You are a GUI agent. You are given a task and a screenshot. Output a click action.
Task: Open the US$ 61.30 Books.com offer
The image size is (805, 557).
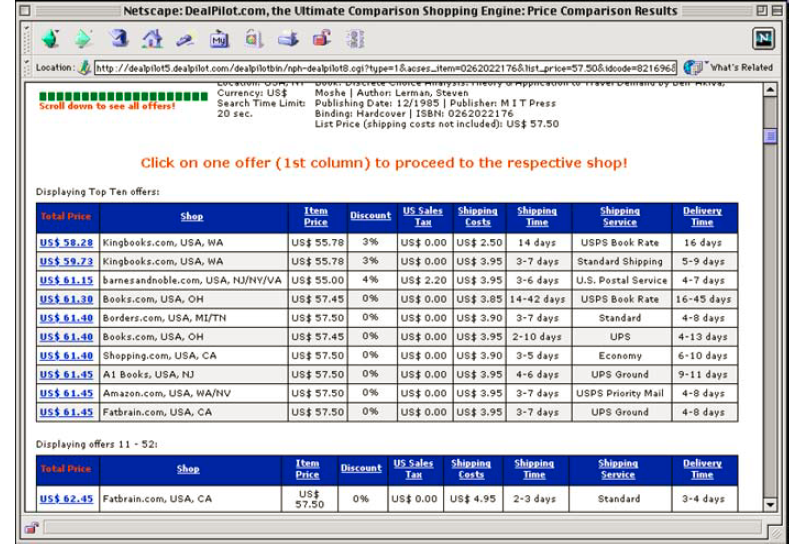click(66, 299)
